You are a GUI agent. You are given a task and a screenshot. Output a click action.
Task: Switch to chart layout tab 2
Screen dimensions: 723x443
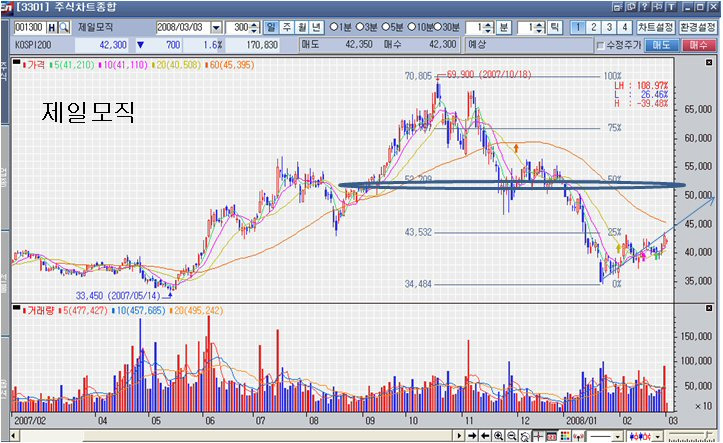pyautogui.click(x=594, y=28)
